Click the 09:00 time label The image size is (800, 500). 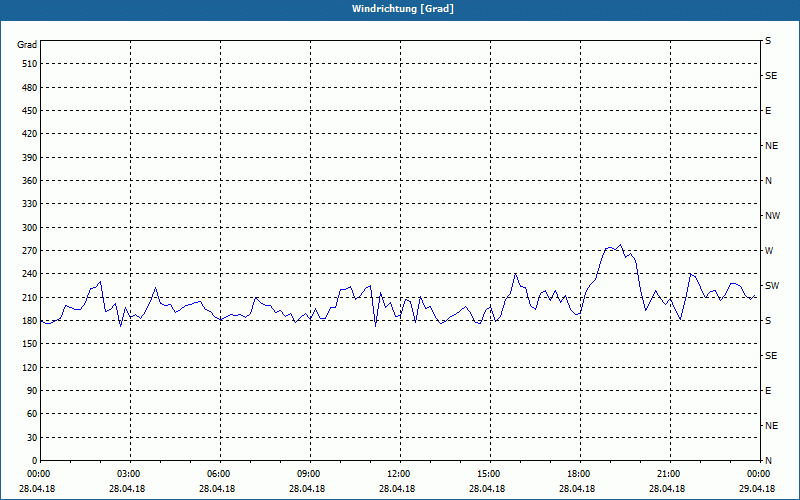[309, 474]
